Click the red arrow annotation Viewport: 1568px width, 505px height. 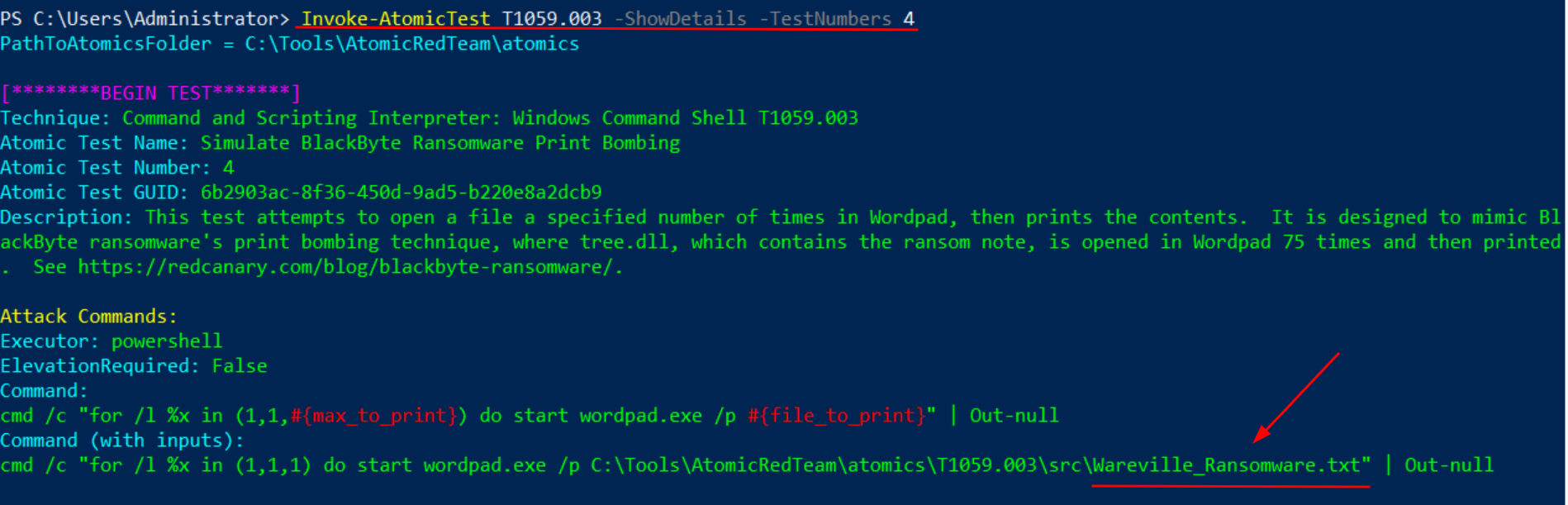(x=1295, y=398)
